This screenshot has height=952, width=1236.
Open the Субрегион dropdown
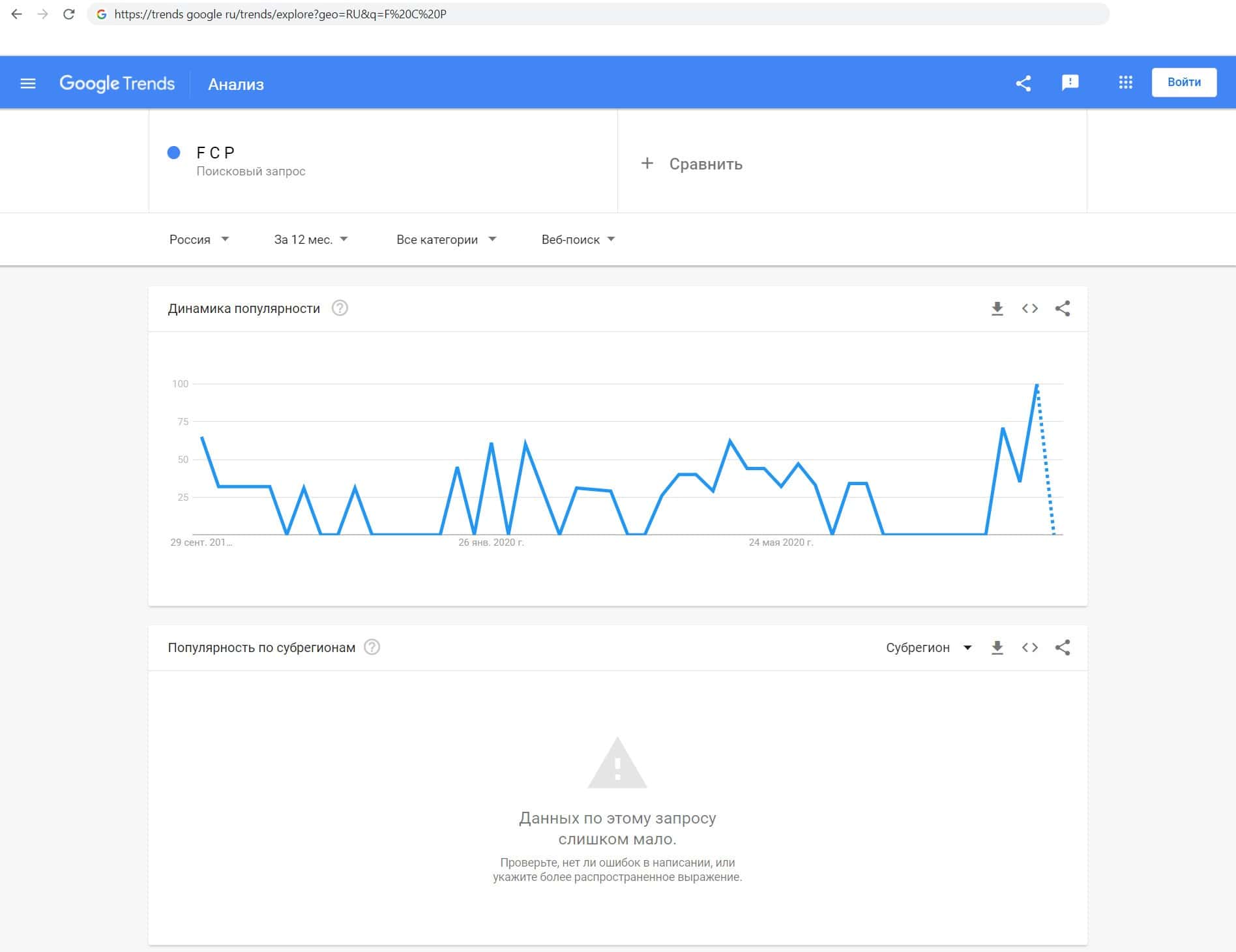[x=929, y=647]
